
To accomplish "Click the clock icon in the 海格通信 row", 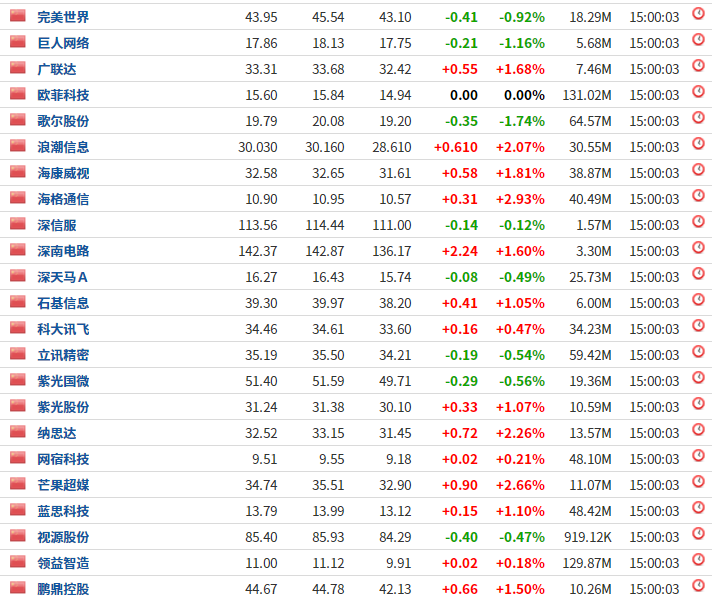I will coord(698,196).
